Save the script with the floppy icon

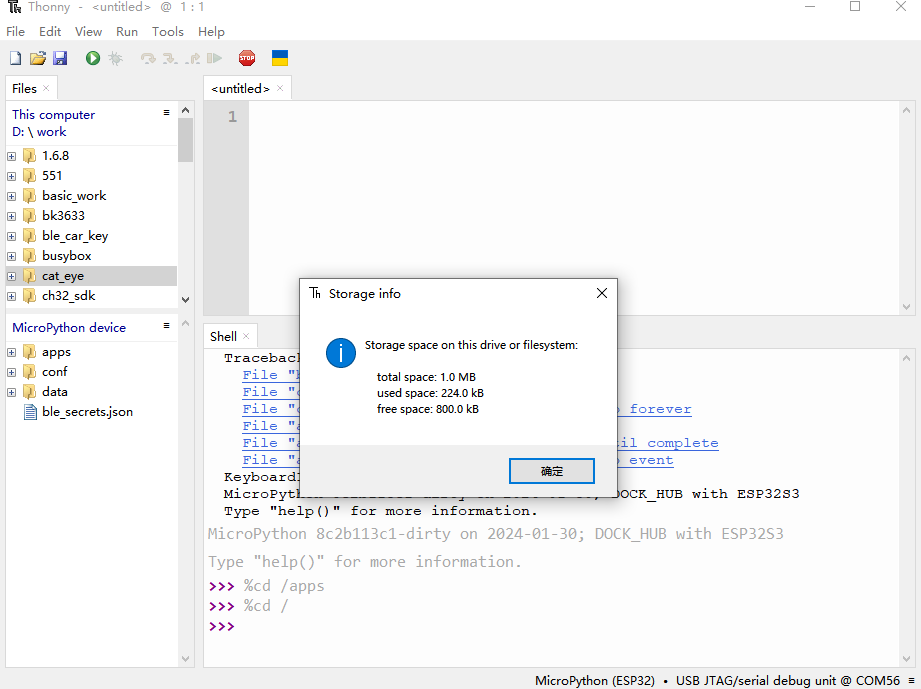coord(60,59)
